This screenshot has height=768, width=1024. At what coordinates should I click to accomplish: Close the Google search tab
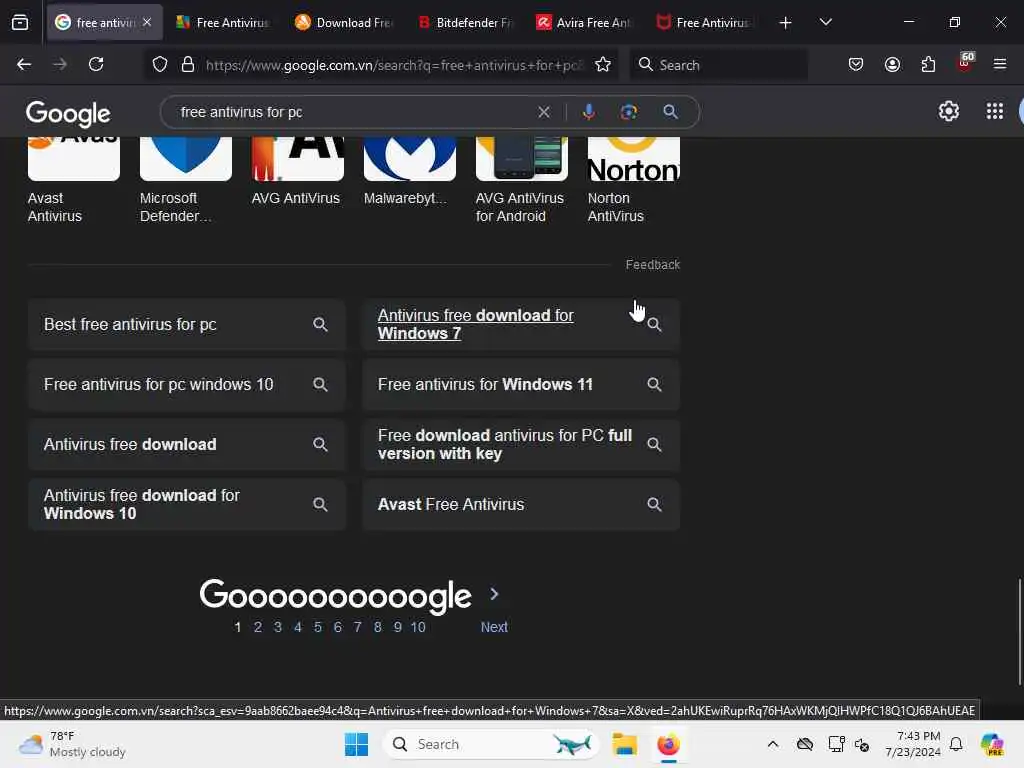[x=147, y=22]
